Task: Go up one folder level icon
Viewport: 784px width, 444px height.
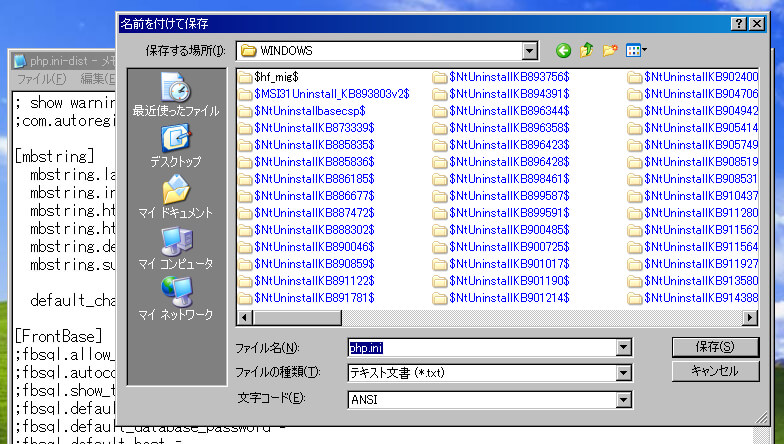Action: 586,50
